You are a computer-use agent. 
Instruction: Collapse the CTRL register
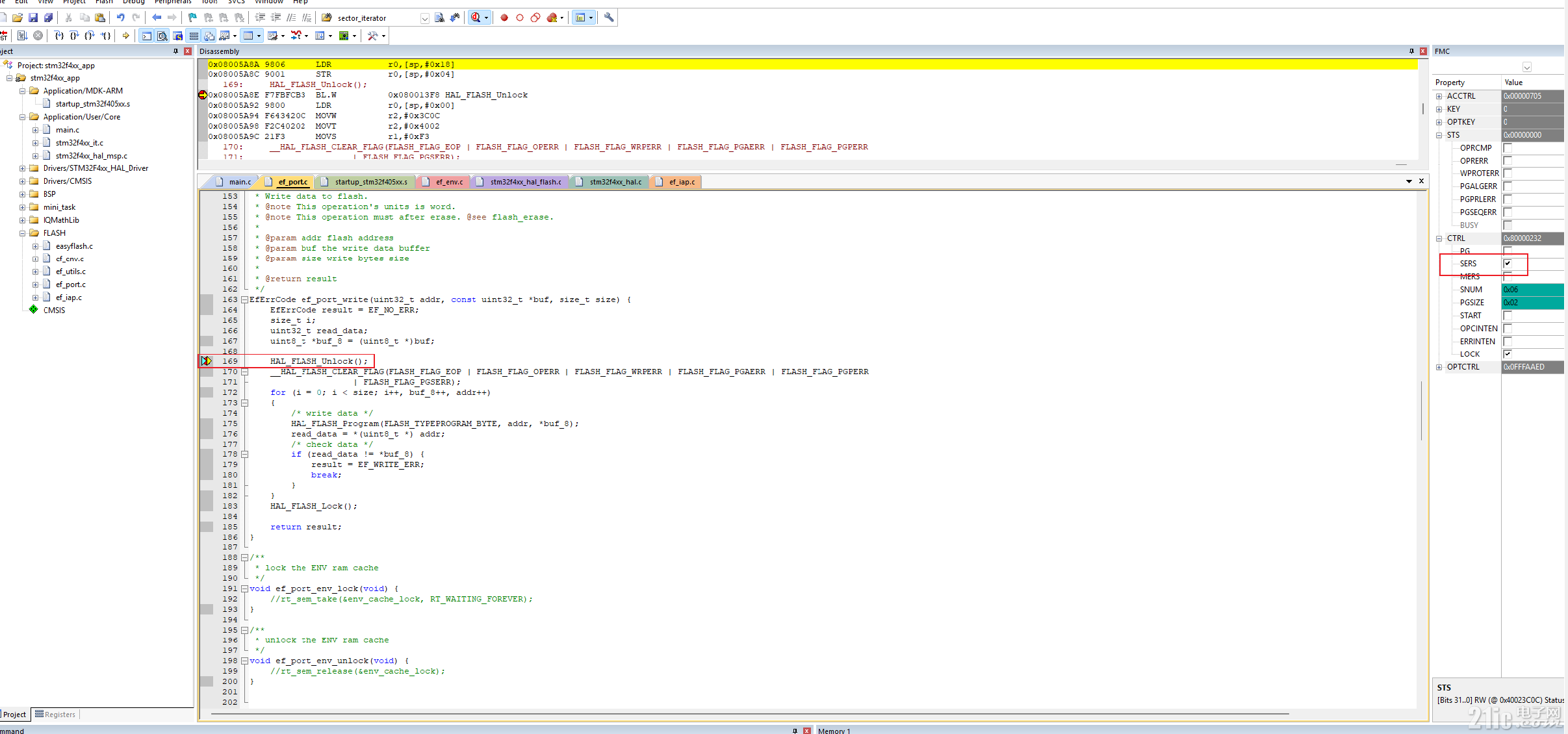[1439, 238]
